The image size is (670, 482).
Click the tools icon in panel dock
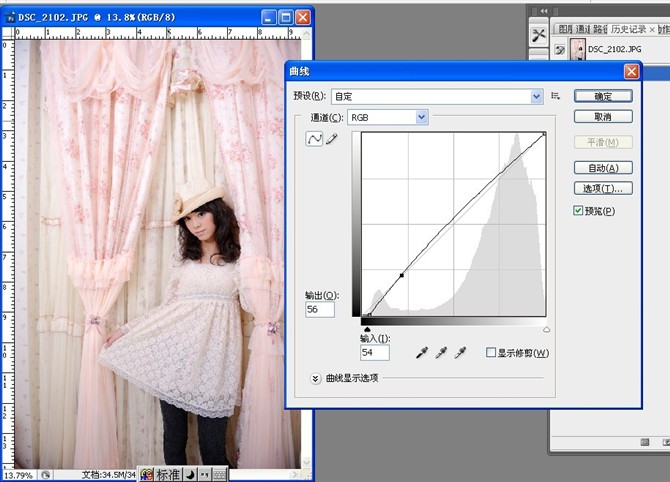(538, 35)
